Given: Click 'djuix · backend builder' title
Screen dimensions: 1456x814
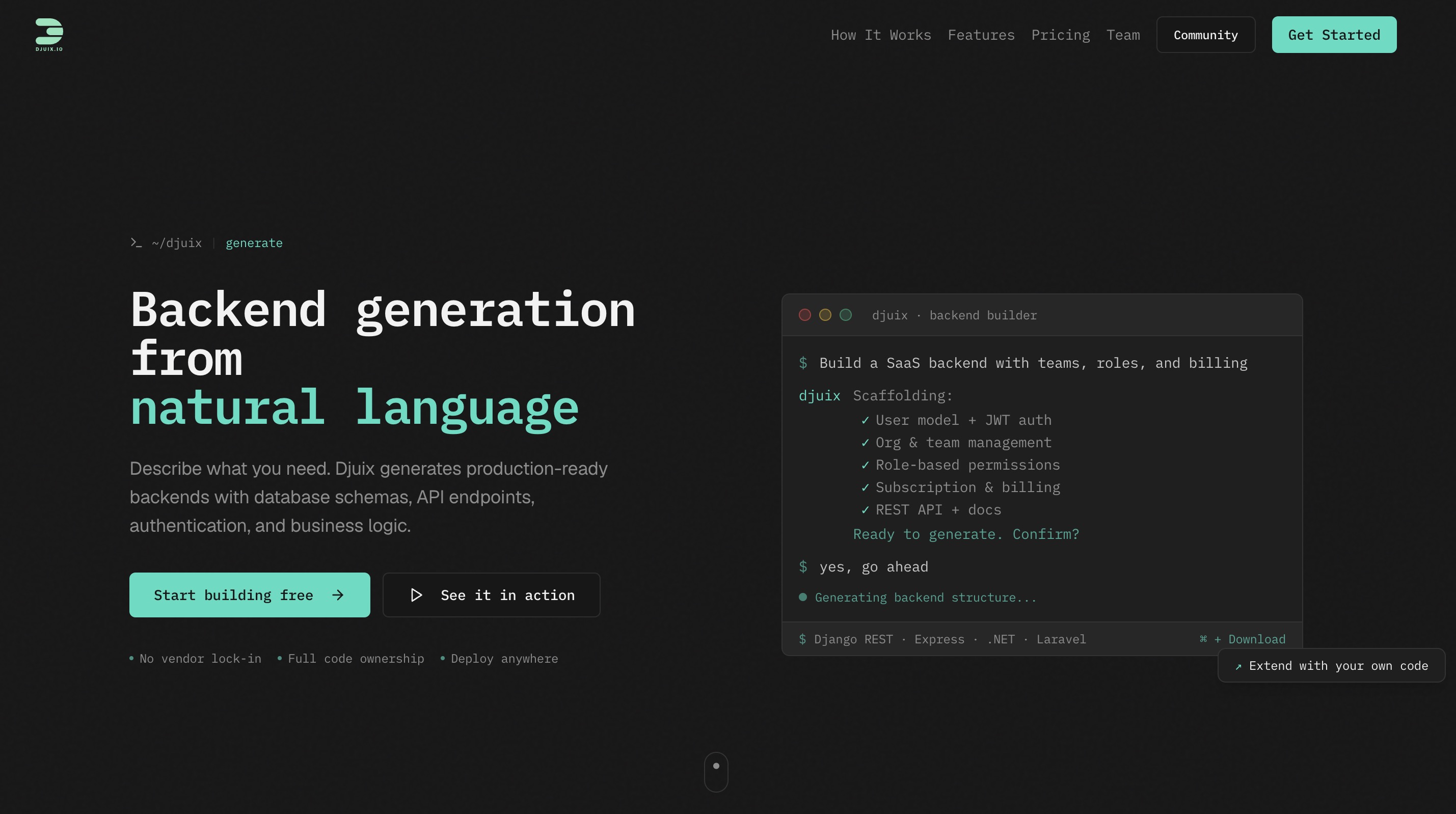Looking at the screenshot, I should point(954,315).
